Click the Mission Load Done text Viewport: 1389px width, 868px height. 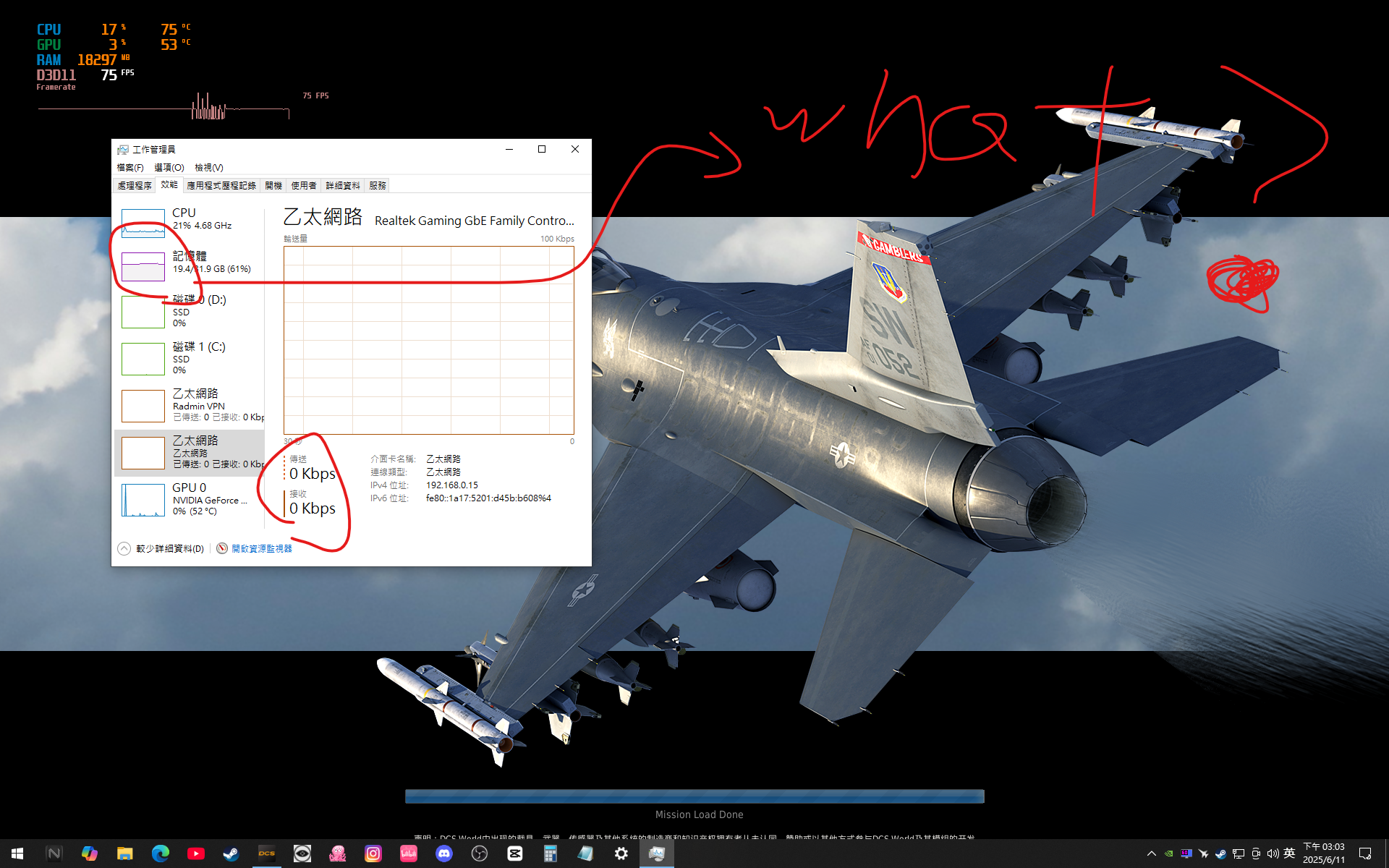[x=700, y=814]
